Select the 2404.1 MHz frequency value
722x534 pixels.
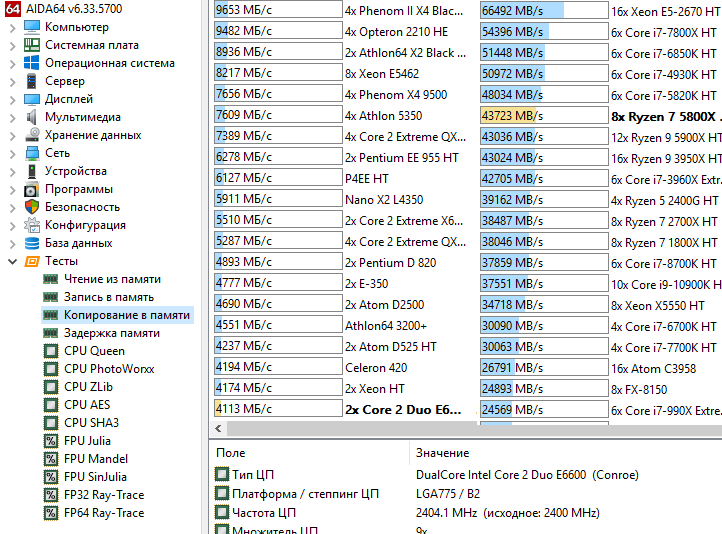click(507, 512)
